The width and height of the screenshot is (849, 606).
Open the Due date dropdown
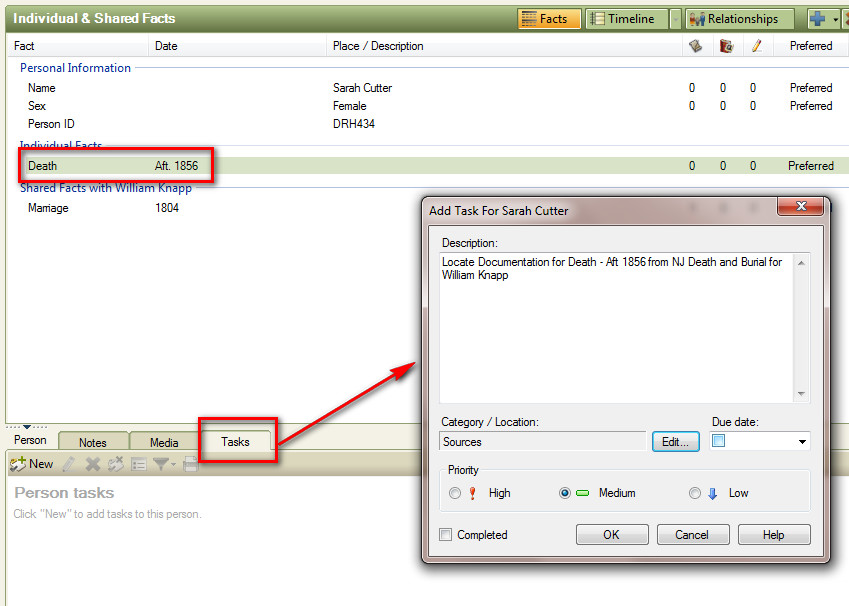(x=801, y=441)
